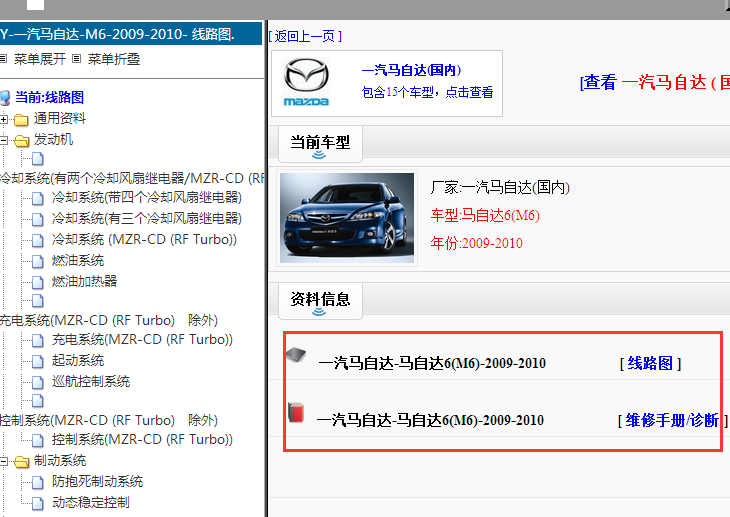Click the 年份:2009-2010 text
This screenshot has height=517, width=730.
pyautogui.click(x=476, y=243)
